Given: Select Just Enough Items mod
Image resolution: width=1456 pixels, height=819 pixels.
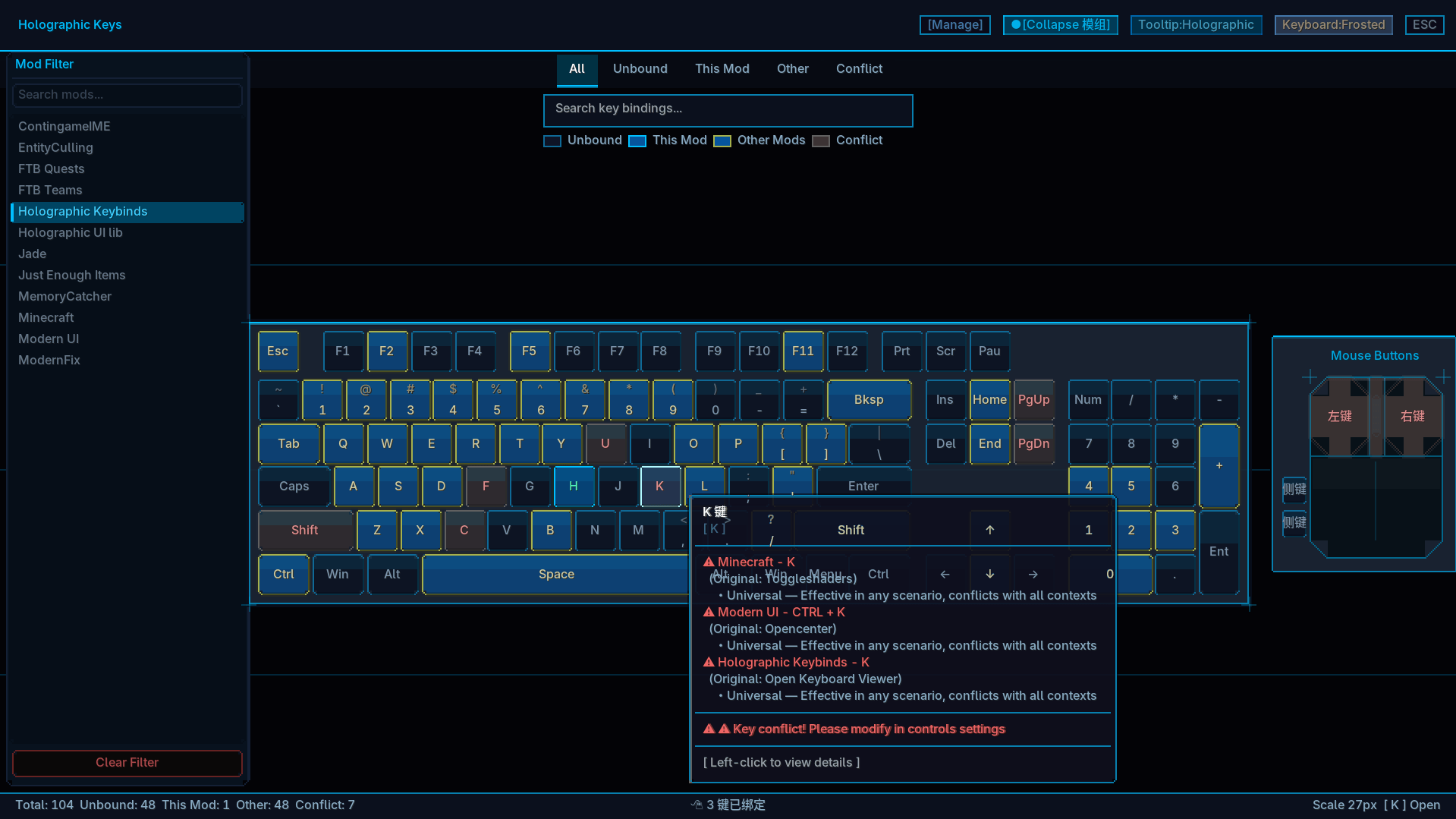Looking at the screenshot, I should coord(127,276).
